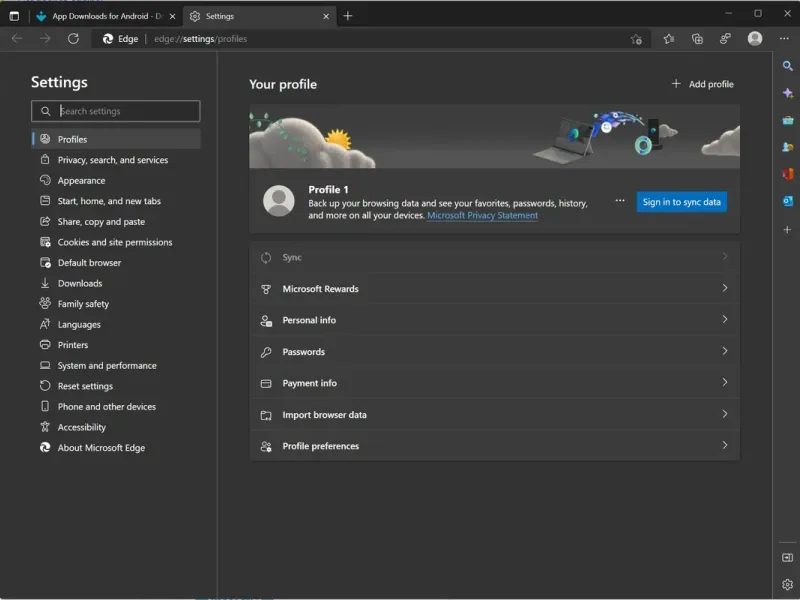The image size is (800, 600).
Task: Open the tab actions menu icon
Action: click(x=14, y=16)
